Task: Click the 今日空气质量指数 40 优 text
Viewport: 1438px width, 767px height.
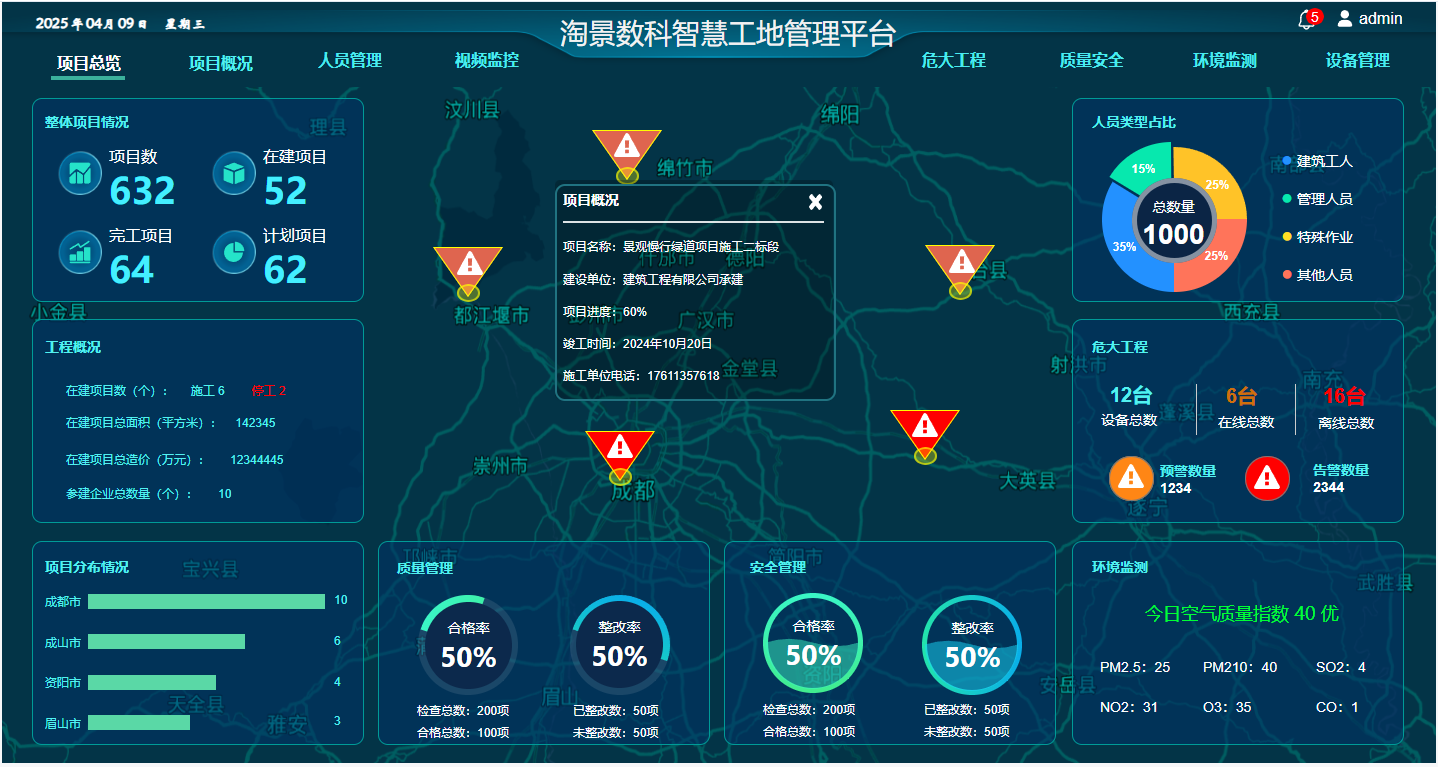Action: pyautogui.click(x=1241, y=613)
